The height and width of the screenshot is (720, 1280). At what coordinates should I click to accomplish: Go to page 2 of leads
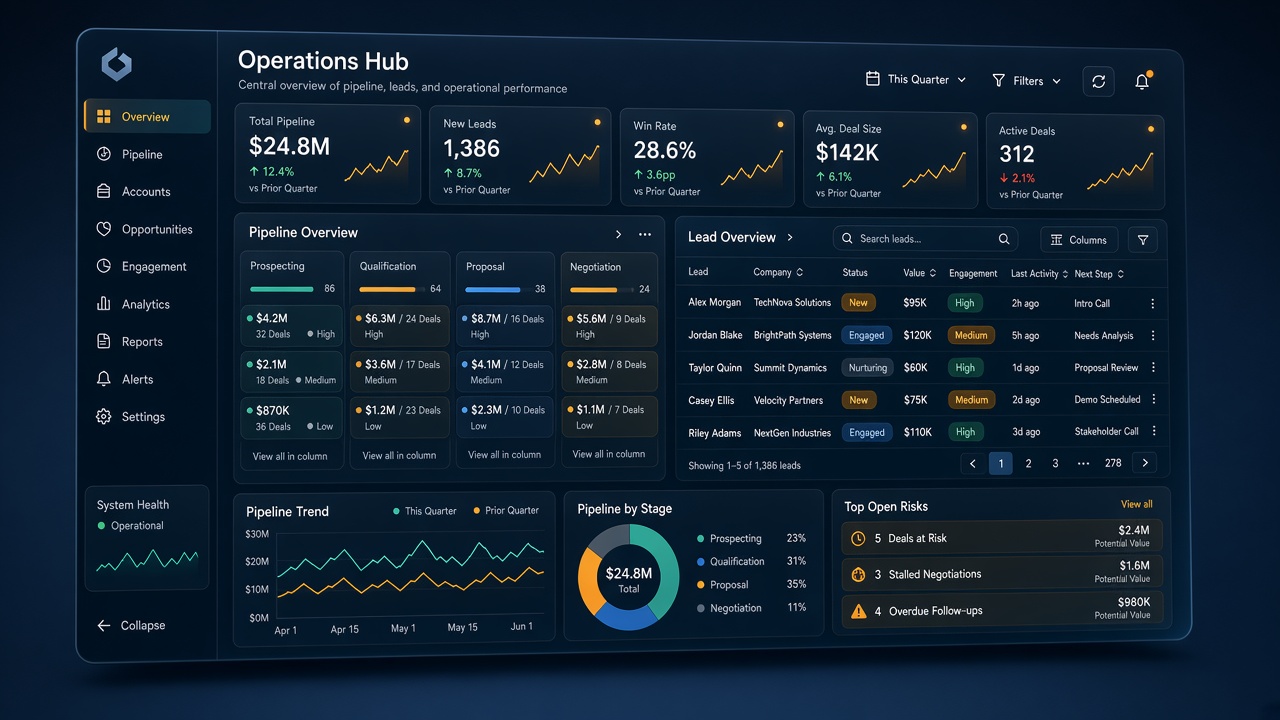1028,463
